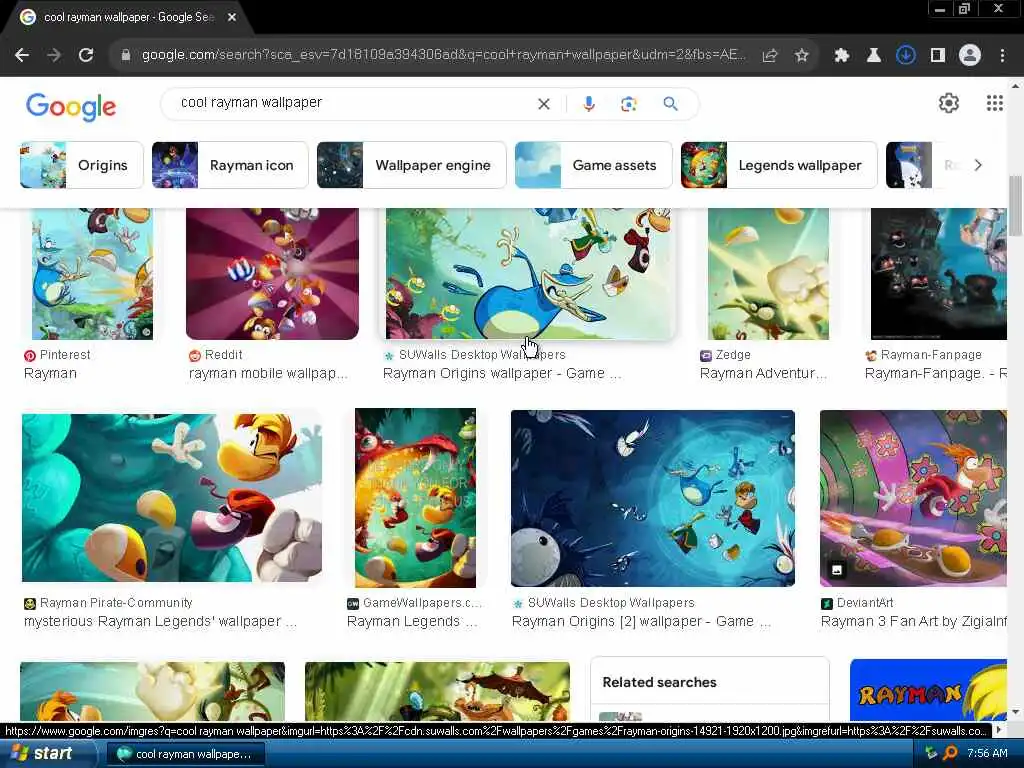The height and width of the screenshot is (768, 1024).
Task: Filter by Game assets chip
Action: pos(594,165)
